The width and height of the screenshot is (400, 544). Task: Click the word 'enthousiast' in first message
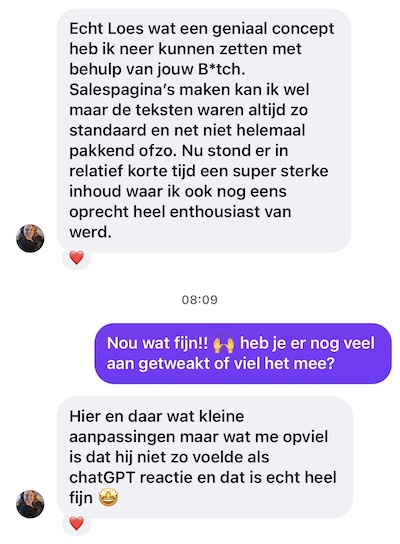click(218, 212)
